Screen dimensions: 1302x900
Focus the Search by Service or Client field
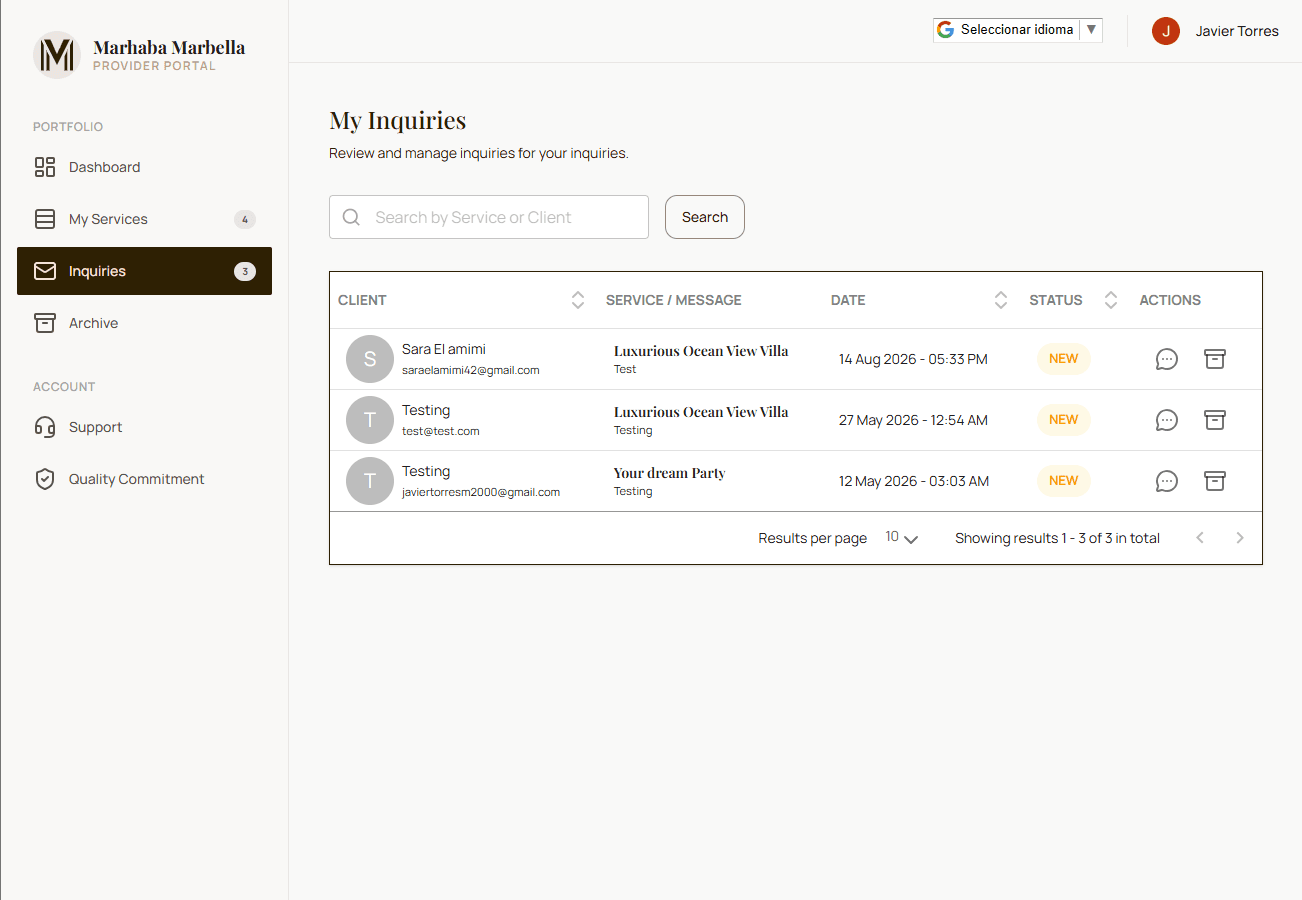tap(489, 217)
